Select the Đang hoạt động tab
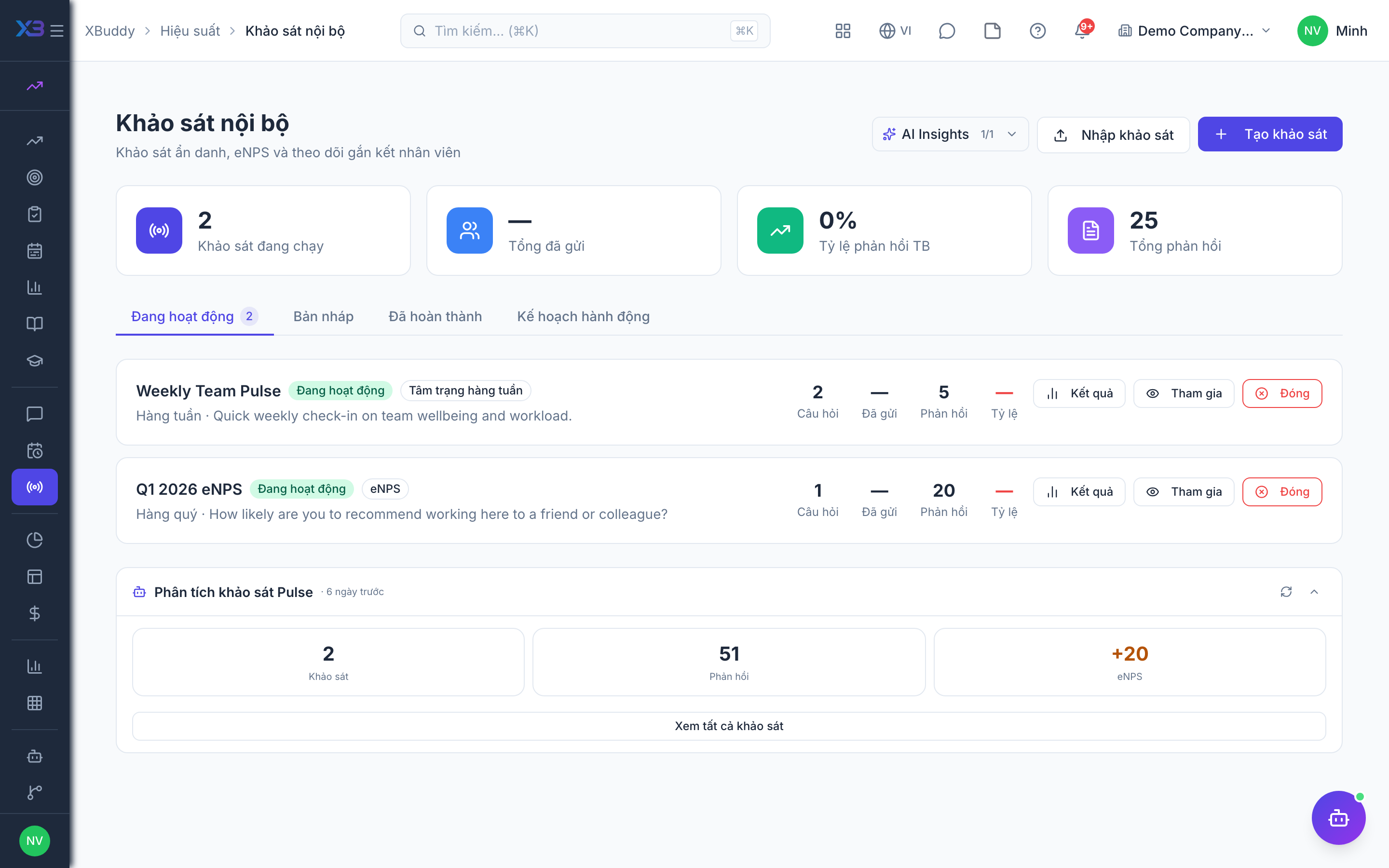 tap(194, 316)
